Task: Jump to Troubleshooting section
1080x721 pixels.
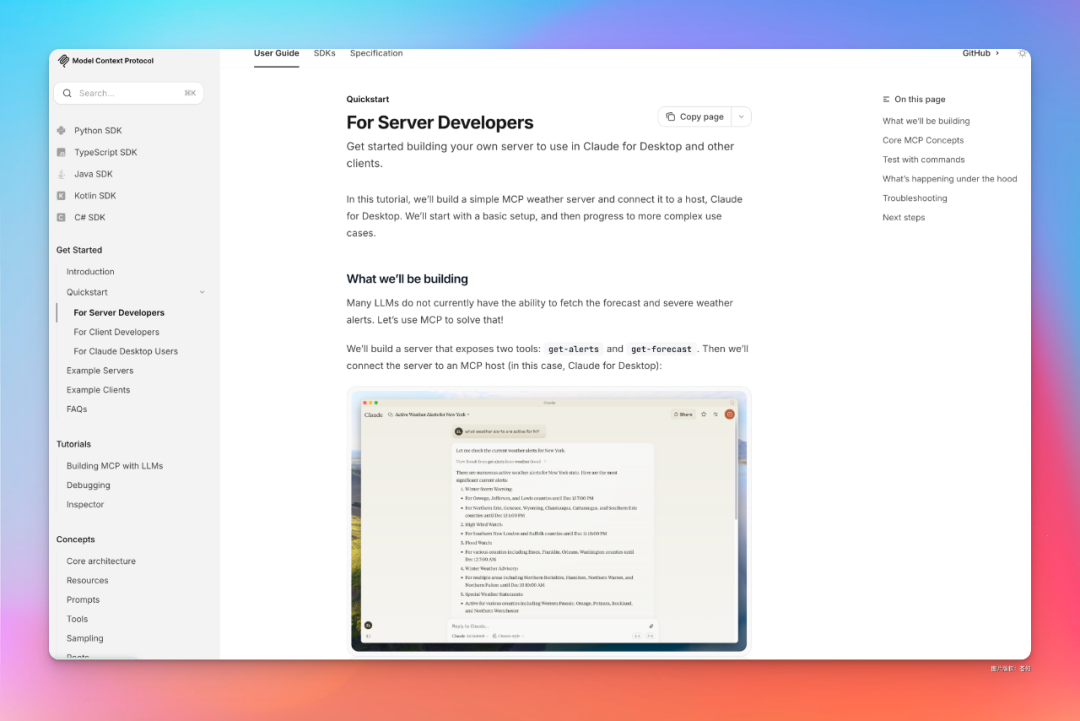Action: [915, 198]
